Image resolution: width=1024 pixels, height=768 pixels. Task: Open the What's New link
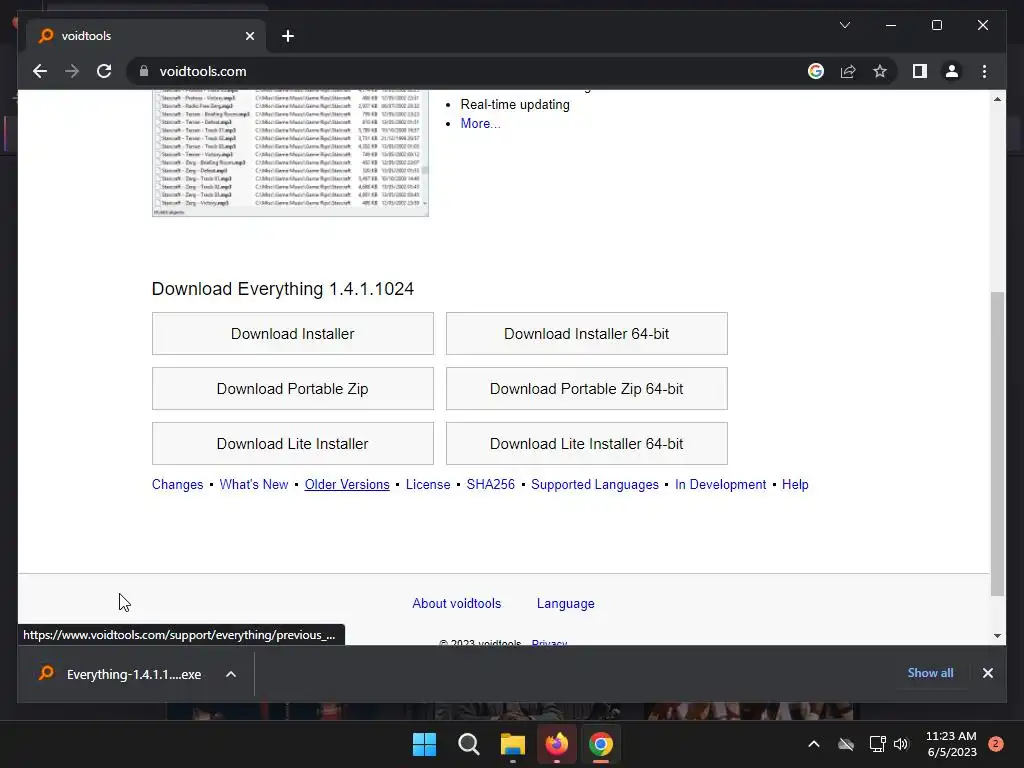253,485
